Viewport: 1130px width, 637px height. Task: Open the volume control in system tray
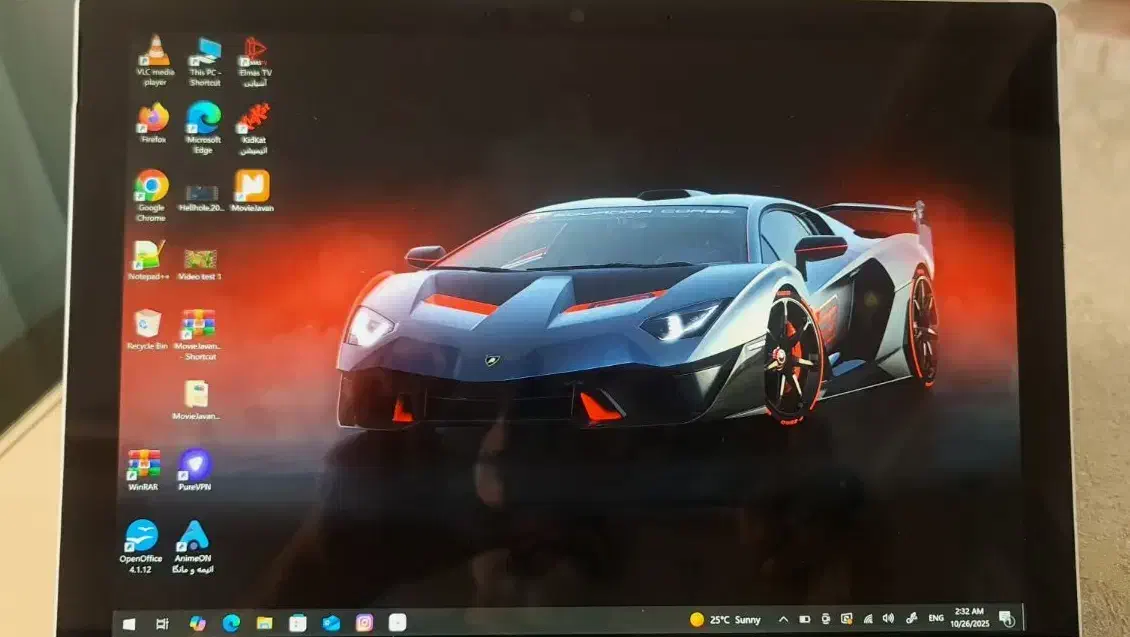tap(888, 619)
